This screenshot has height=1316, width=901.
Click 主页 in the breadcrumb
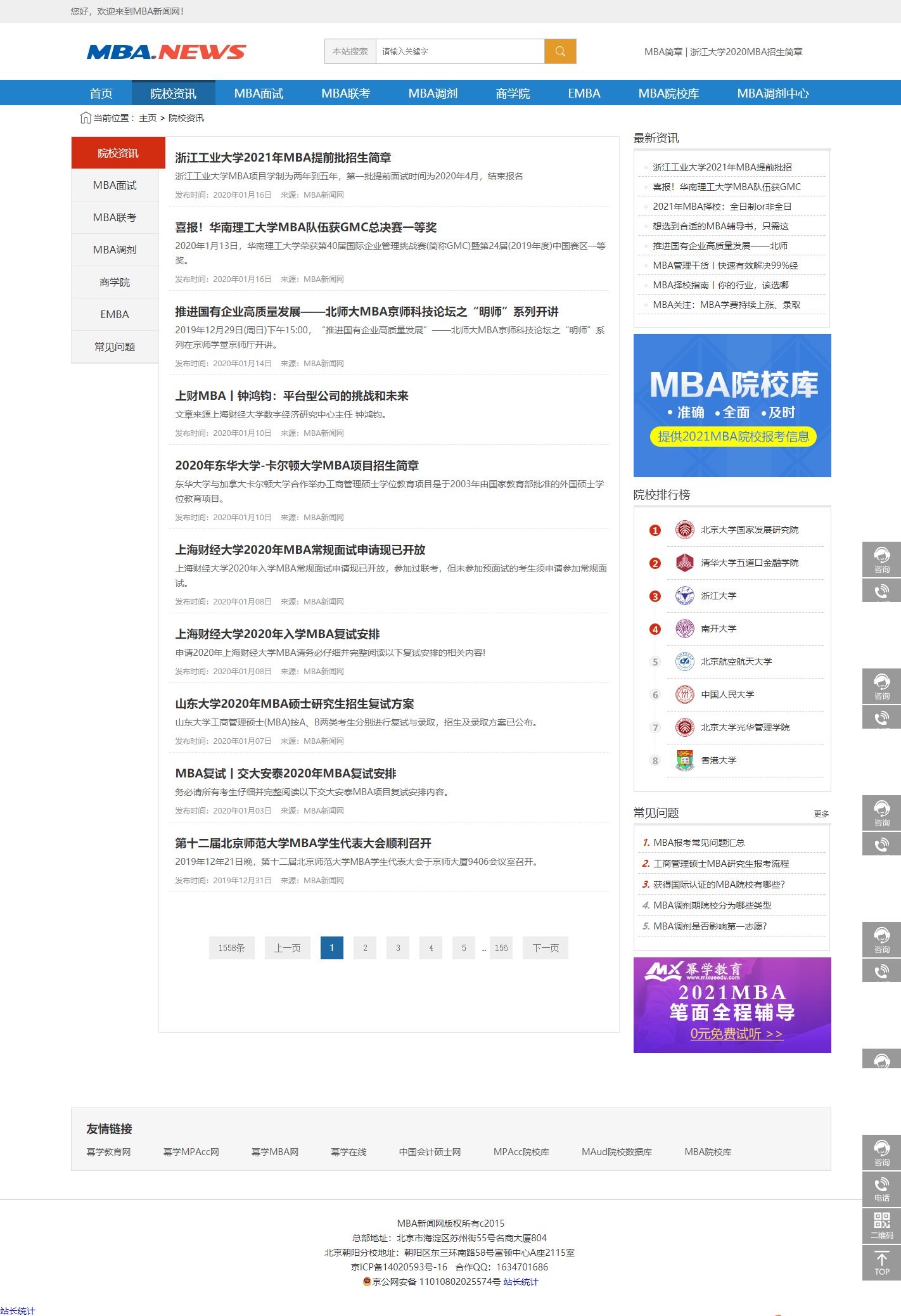[148, 118]
